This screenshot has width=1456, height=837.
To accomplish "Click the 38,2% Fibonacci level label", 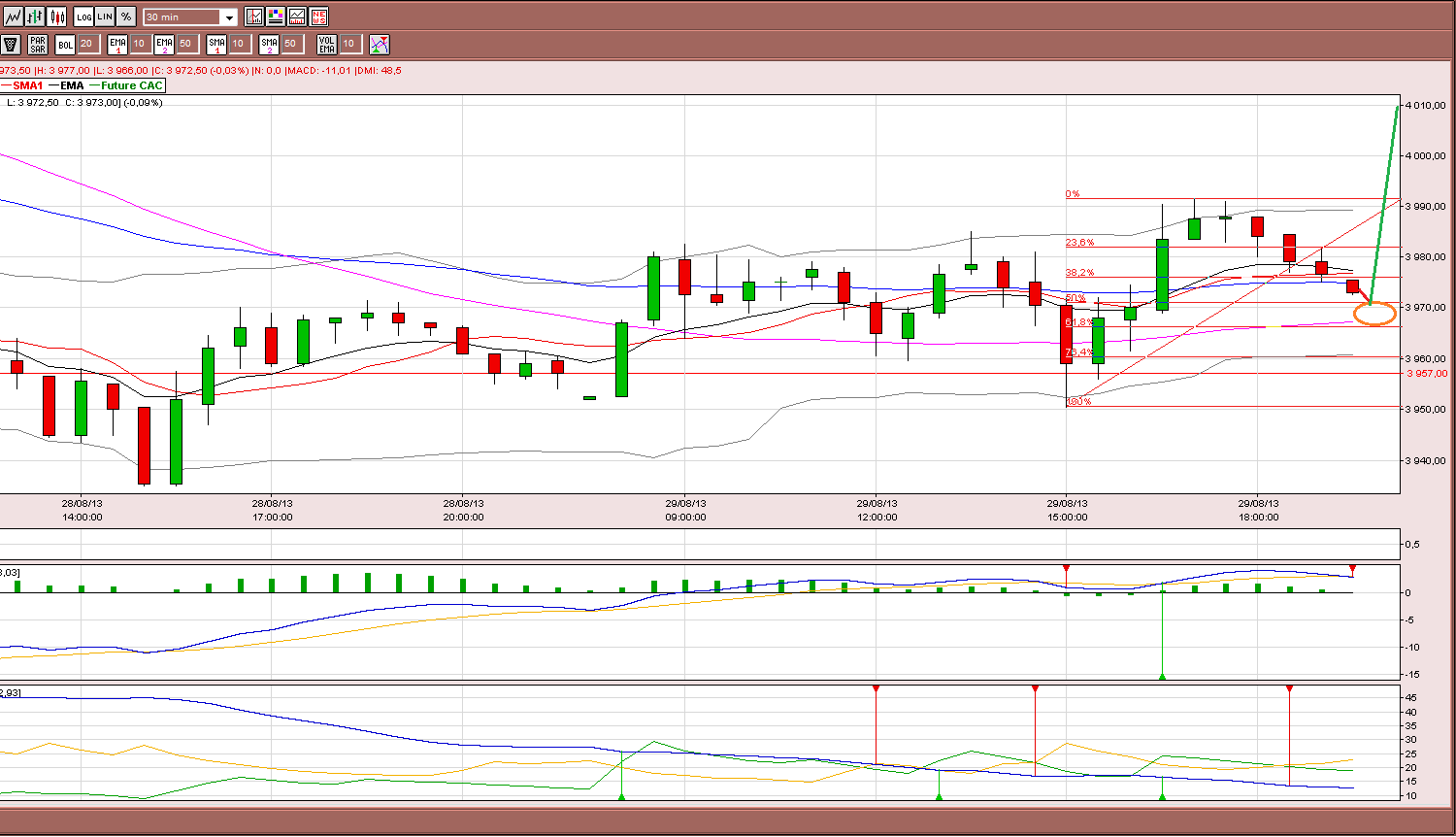I will [1079, 273].
